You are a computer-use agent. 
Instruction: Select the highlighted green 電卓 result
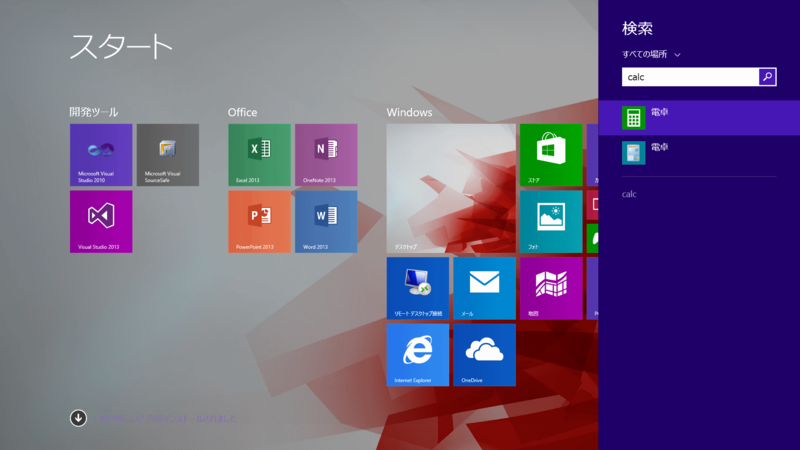tap(699, 118)
